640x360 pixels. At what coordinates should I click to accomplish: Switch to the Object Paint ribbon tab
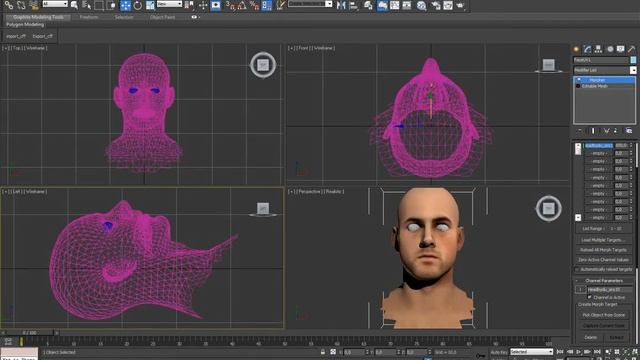[162, 17]
